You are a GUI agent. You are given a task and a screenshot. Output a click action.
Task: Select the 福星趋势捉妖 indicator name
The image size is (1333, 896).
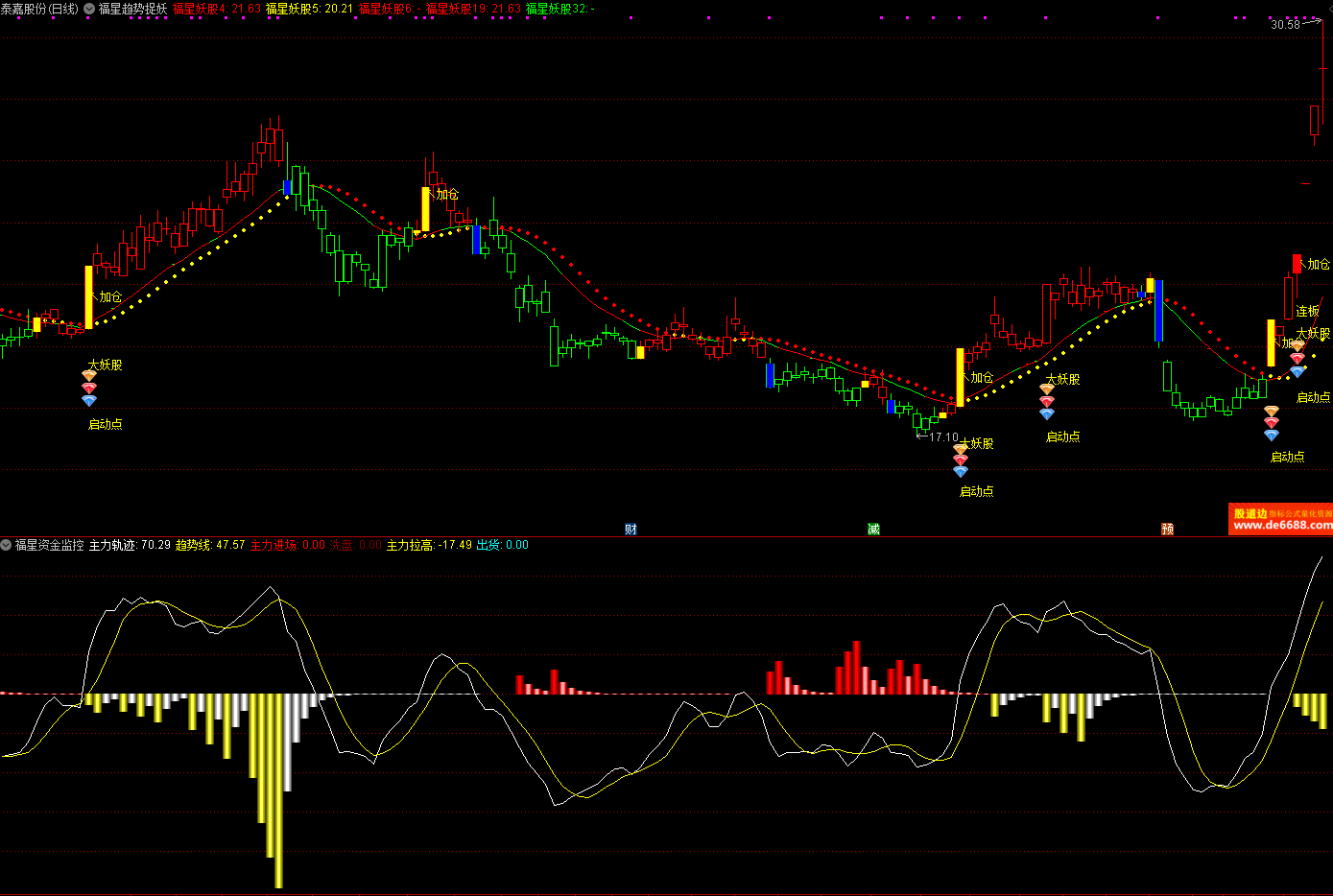point(132,9)
